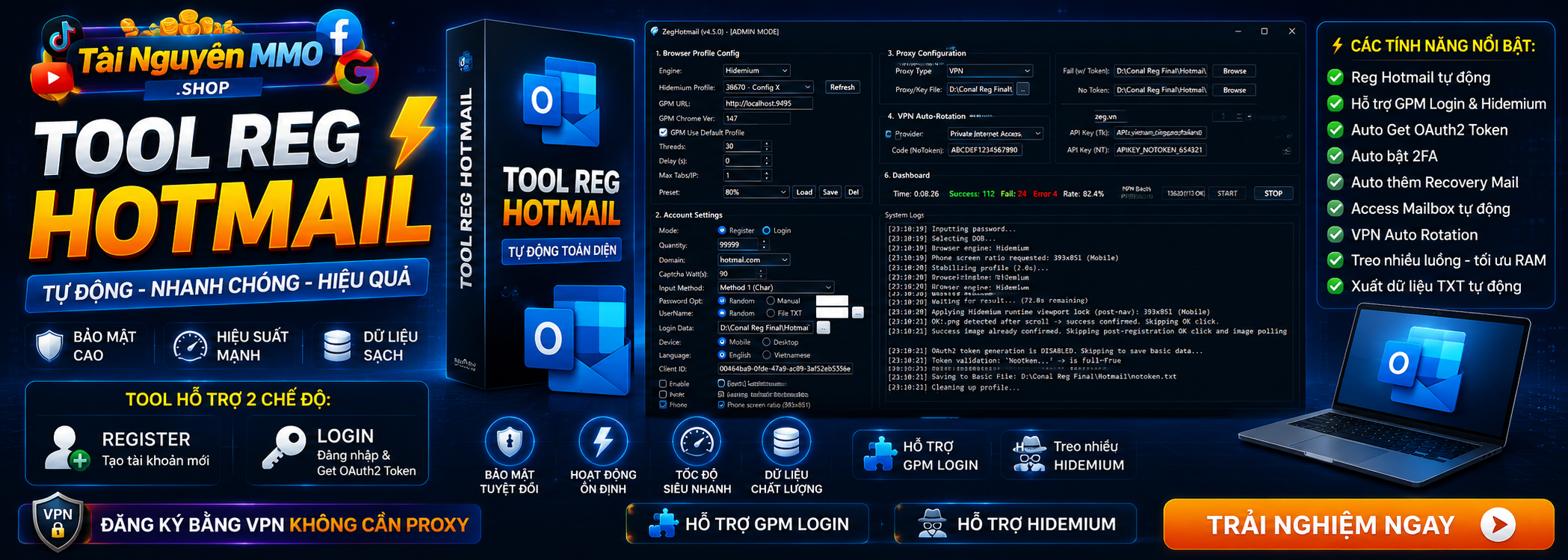Viewport: 1568px width, 560px height.
Task: Open the Hidemium Profile dropdown
Action: tap(768, 87)
